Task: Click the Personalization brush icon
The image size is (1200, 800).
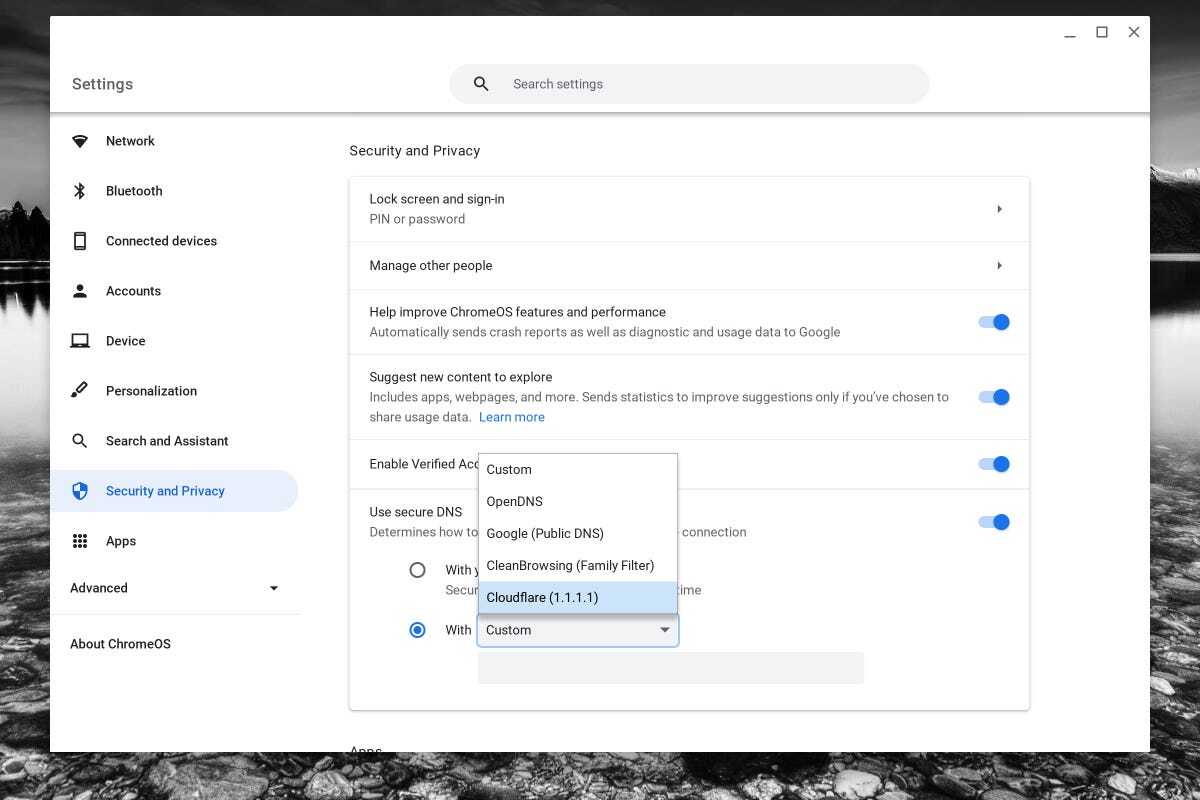Action: pyautogui.click(x=80, y=391)
